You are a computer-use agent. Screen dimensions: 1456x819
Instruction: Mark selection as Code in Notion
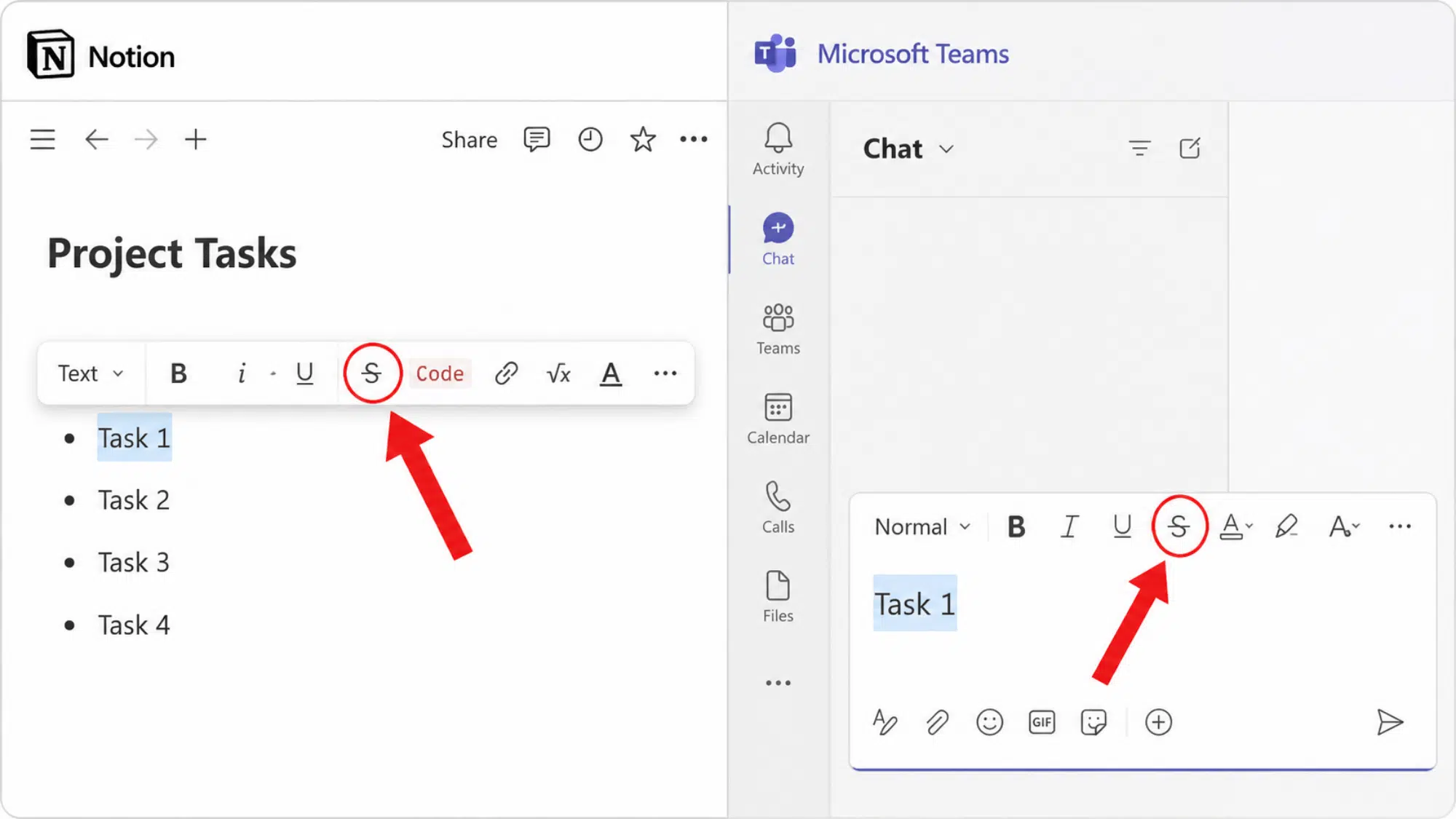[x=440, y=373]
